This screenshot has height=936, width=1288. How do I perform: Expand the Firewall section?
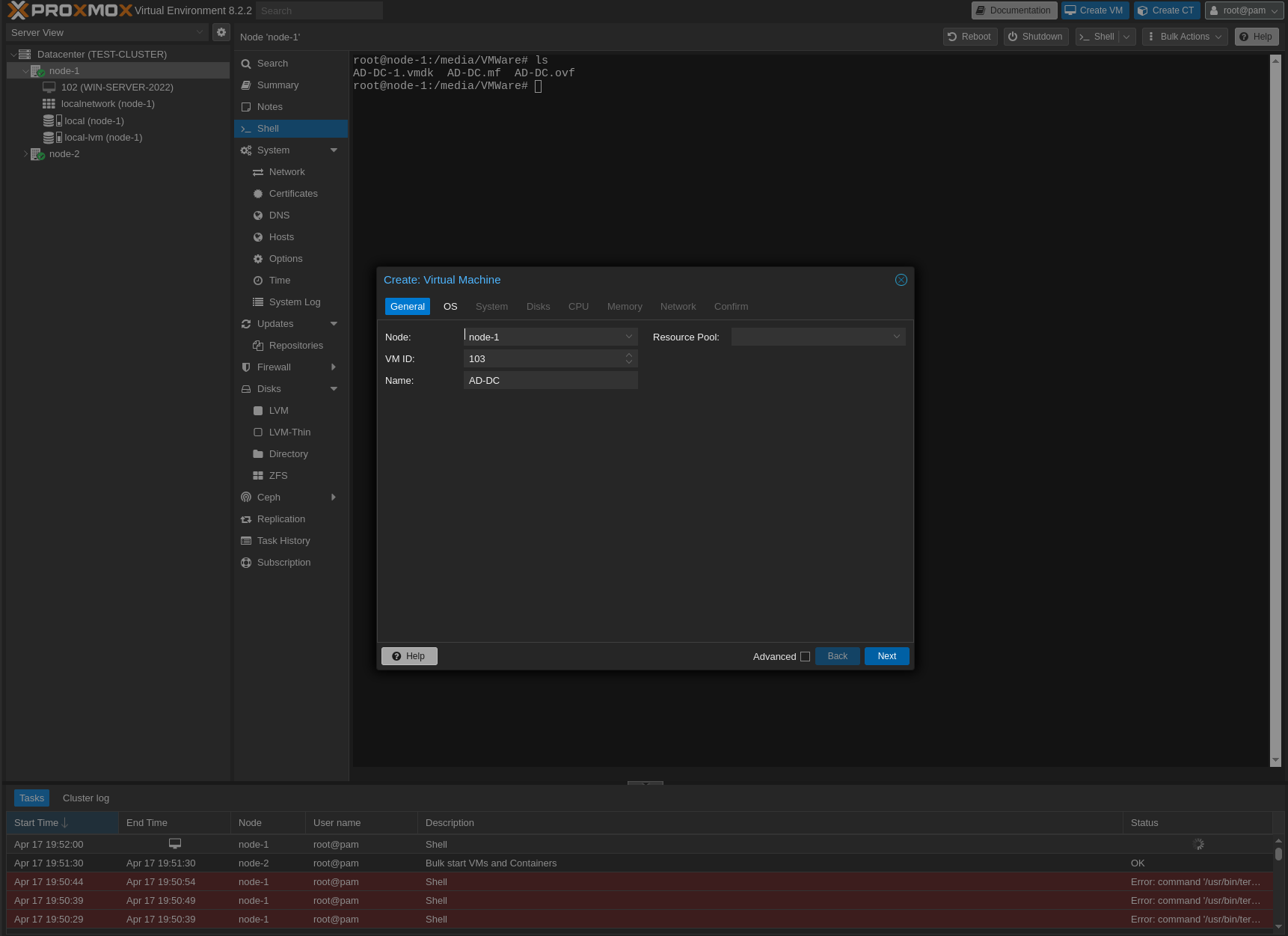pyautogui.click(x=334, y=367)
